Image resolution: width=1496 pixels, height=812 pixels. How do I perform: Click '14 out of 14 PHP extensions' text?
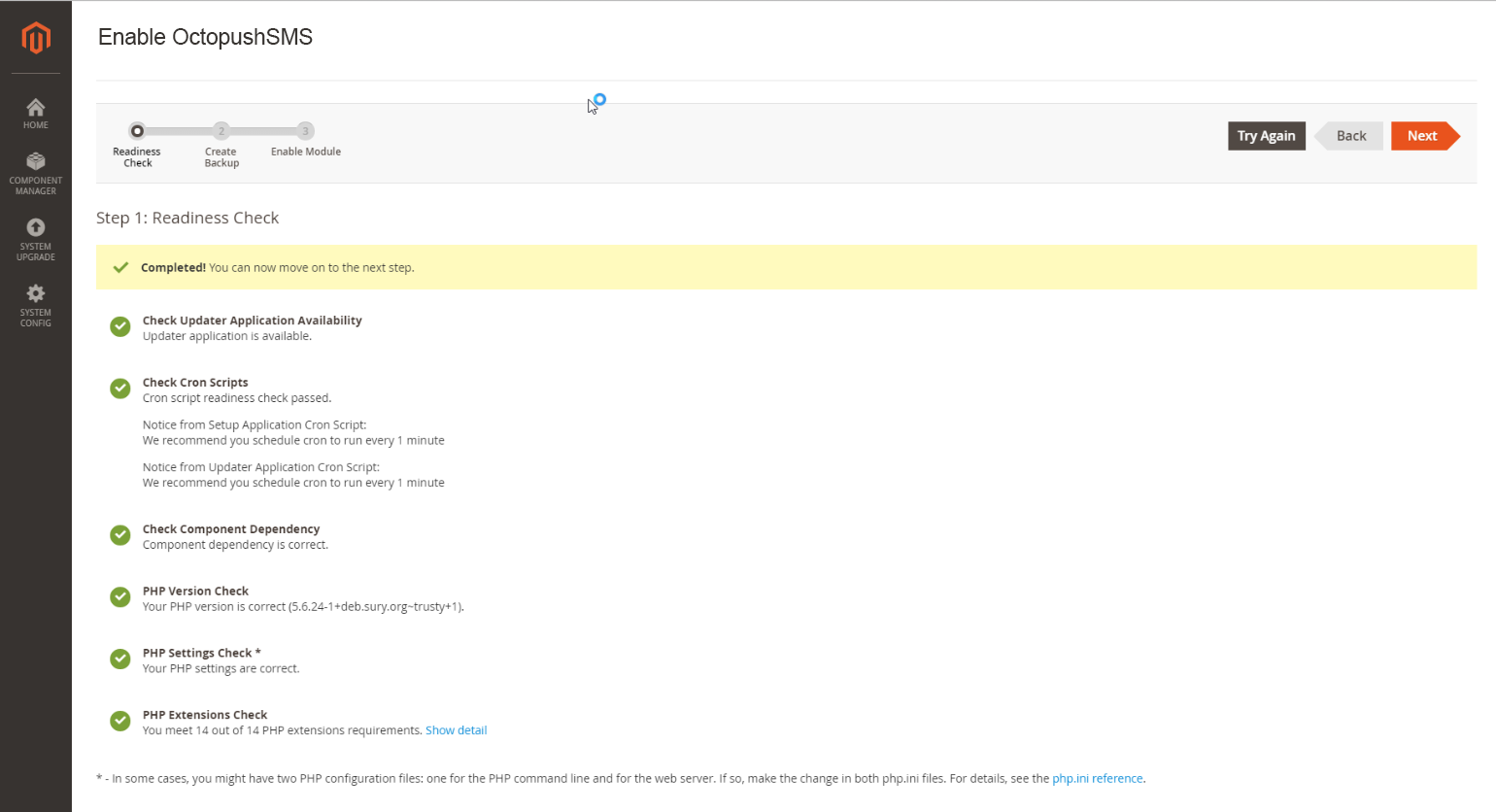[x=282, y=730]
